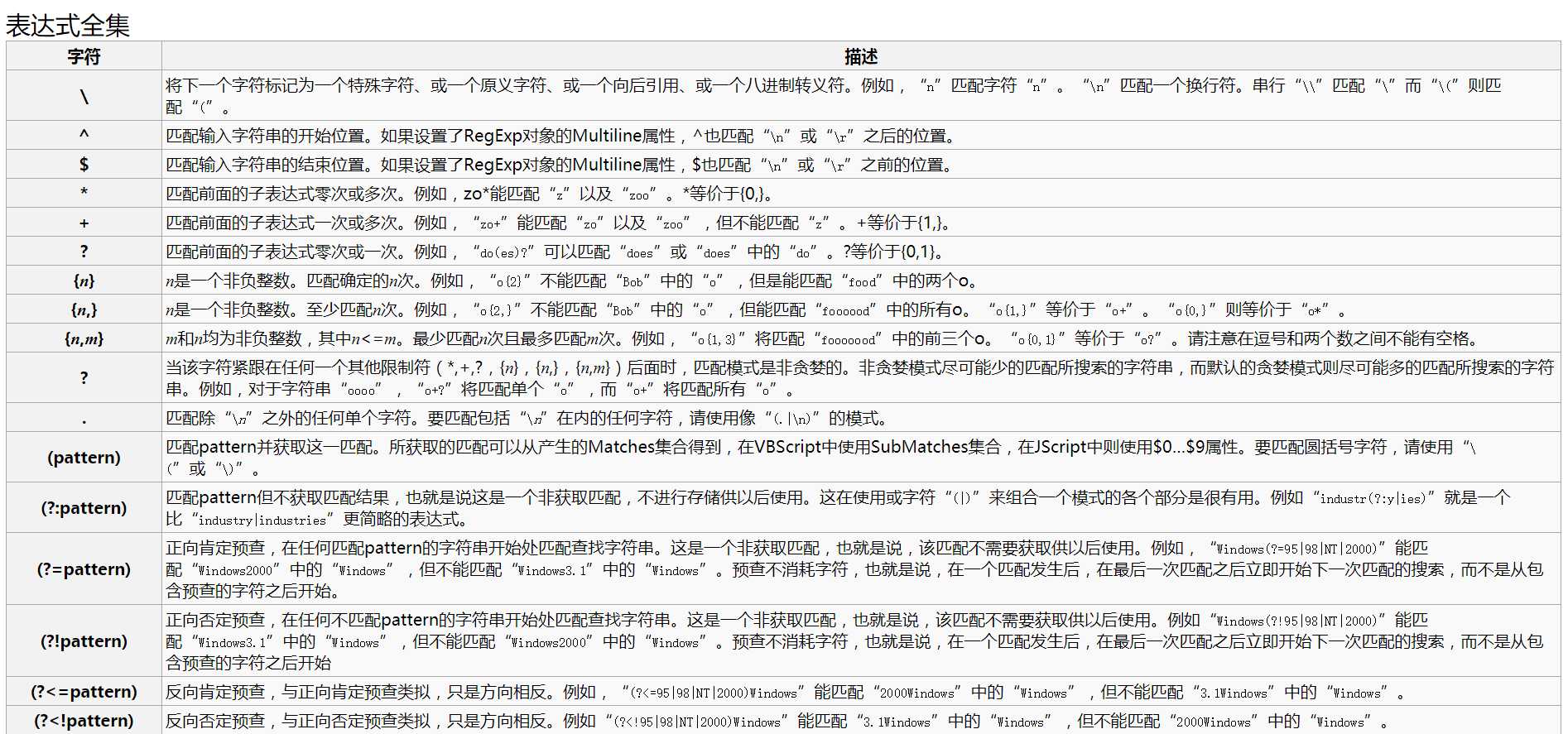Click the {n} character cell
Viewport: 1568px width, 734px height.
84,281
